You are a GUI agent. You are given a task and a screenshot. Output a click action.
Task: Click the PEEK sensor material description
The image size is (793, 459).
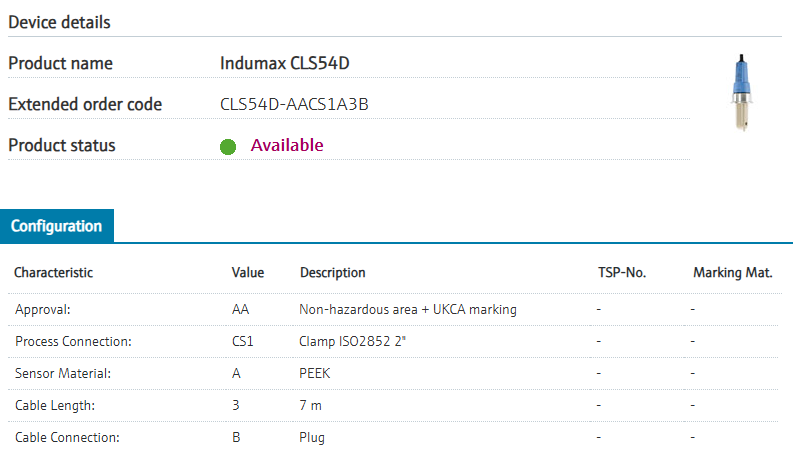point(315,374)
